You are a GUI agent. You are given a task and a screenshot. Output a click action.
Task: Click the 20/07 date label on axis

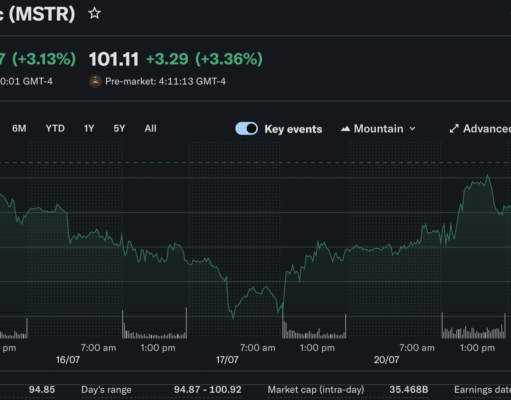pos(386,360)
